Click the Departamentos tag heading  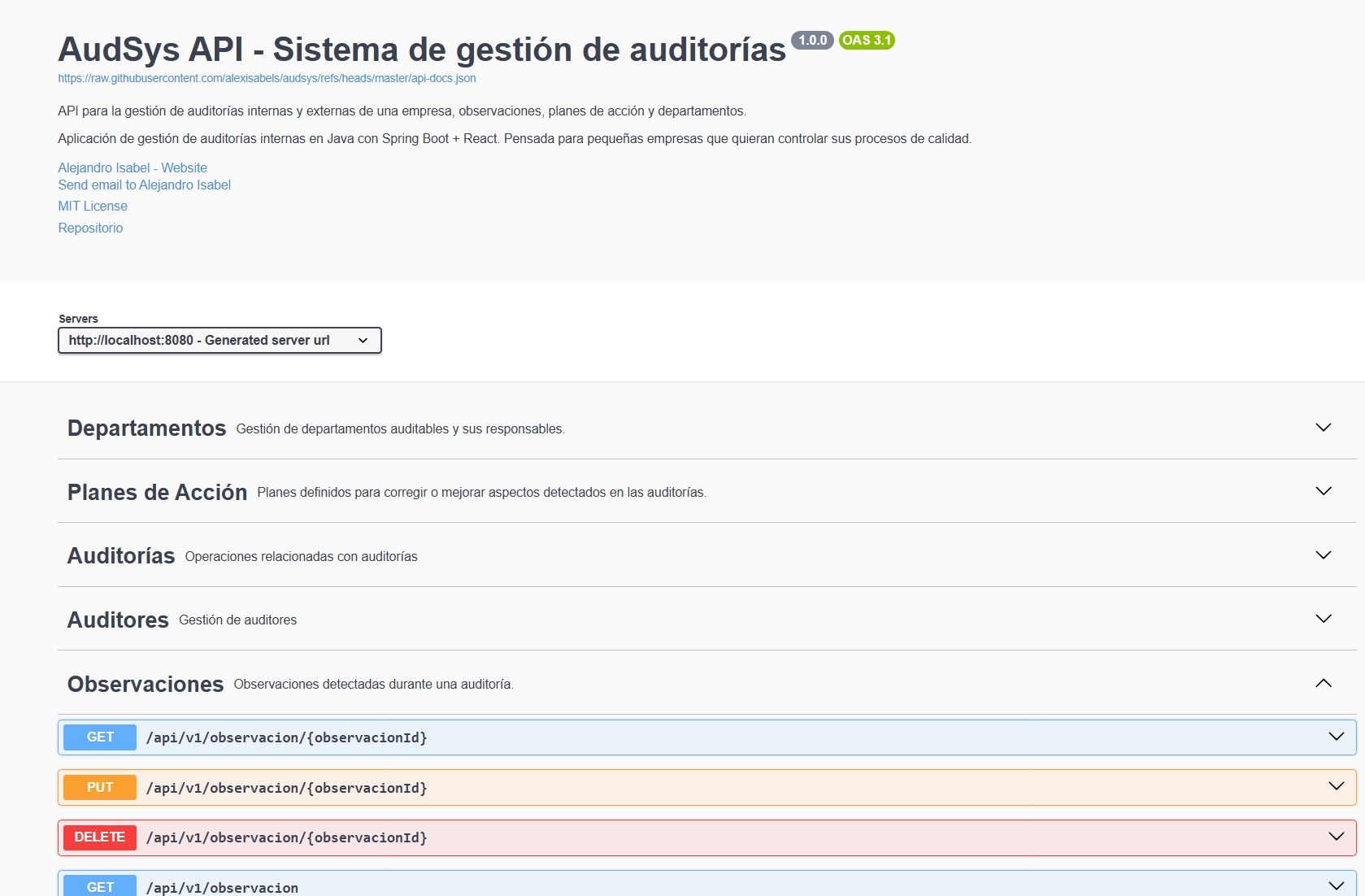146,428
